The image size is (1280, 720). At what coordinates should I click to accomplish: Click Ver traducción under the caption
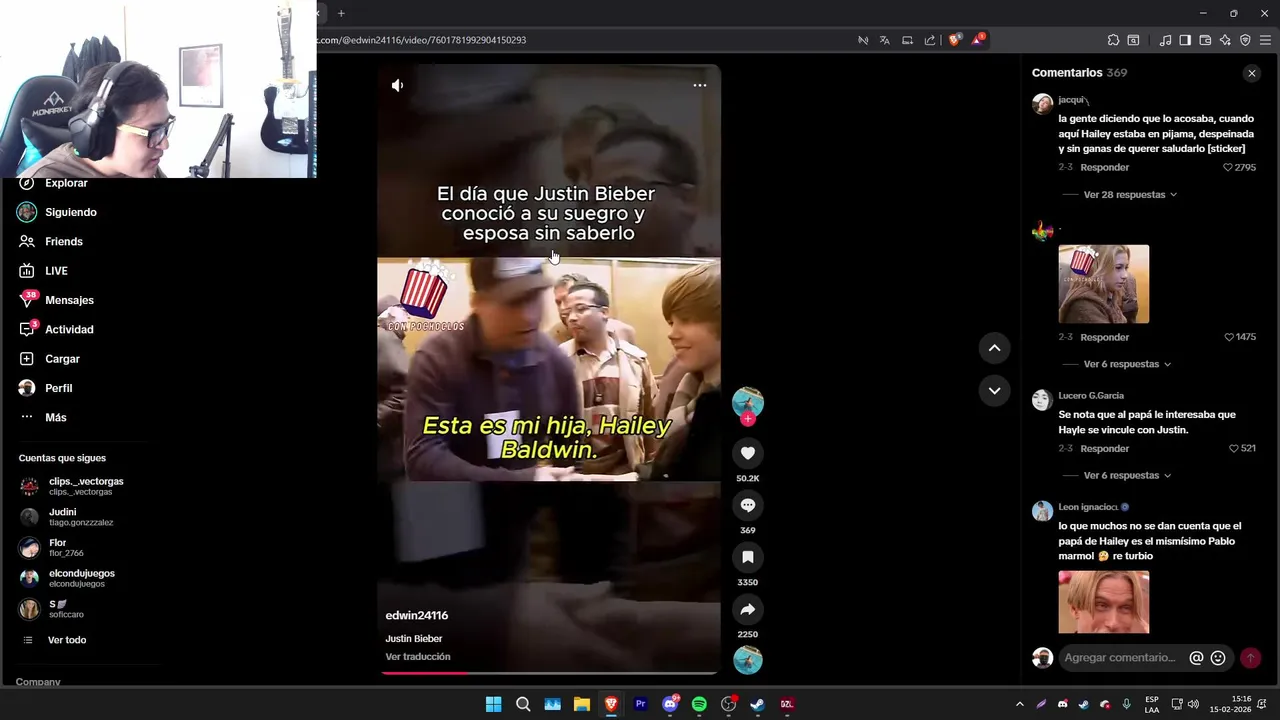pyautogui.click(x=418, y=657)
